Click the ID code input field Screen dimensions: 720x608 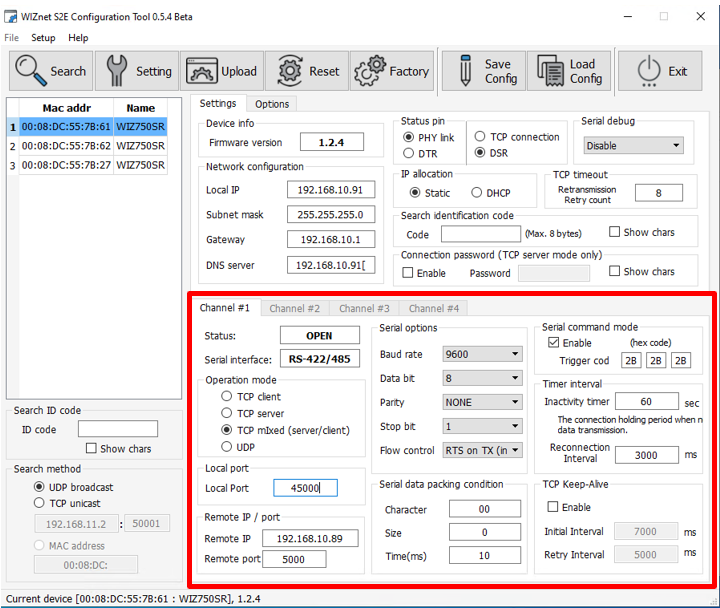(x=118, y=429)
